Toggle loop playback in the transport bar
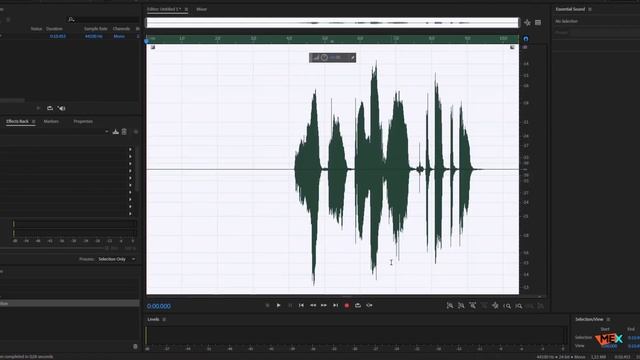 click(x=358, y=305)
